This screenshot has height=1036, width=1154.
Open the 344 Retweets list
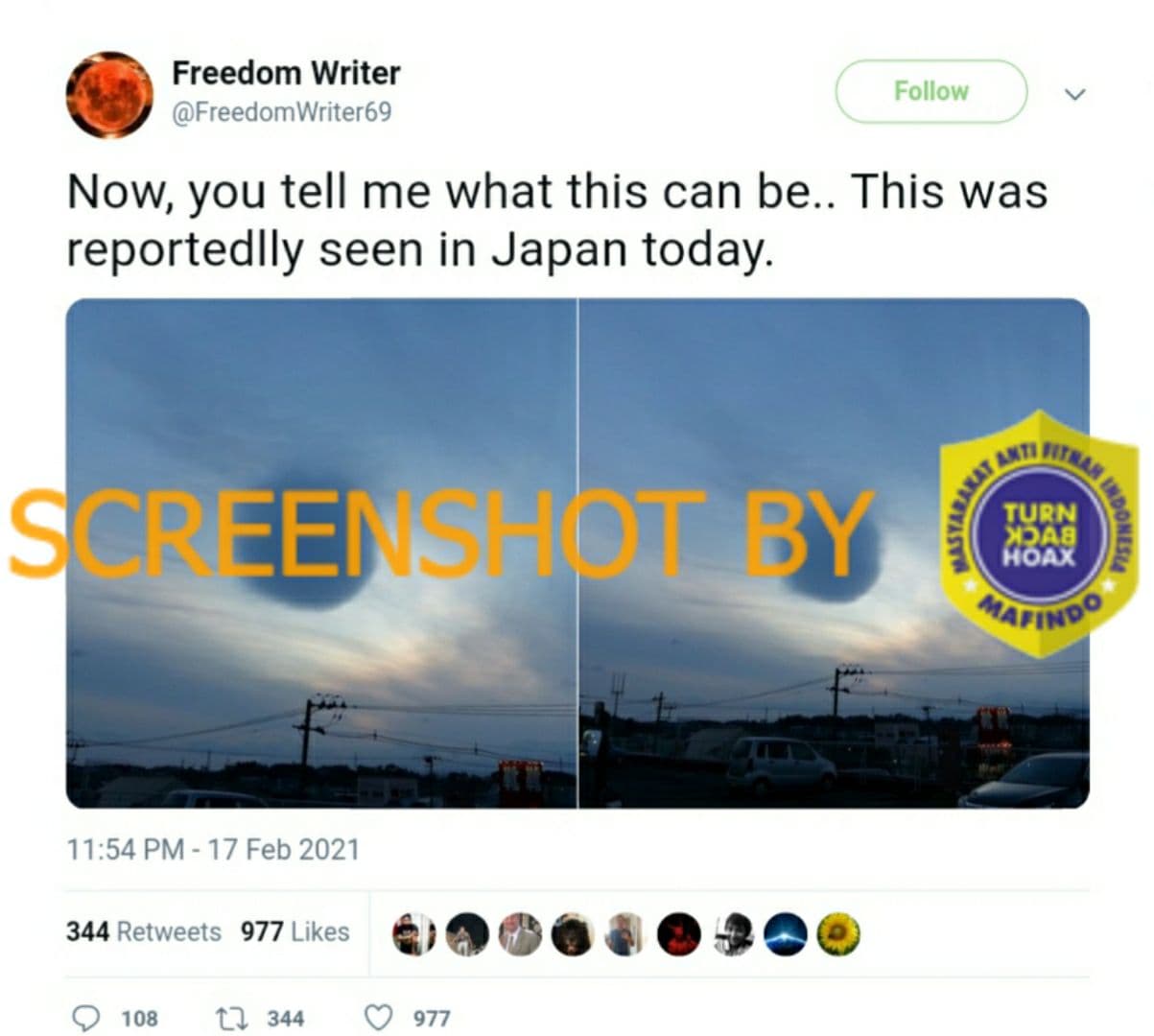pyautogui.click(x=144, y=931)
